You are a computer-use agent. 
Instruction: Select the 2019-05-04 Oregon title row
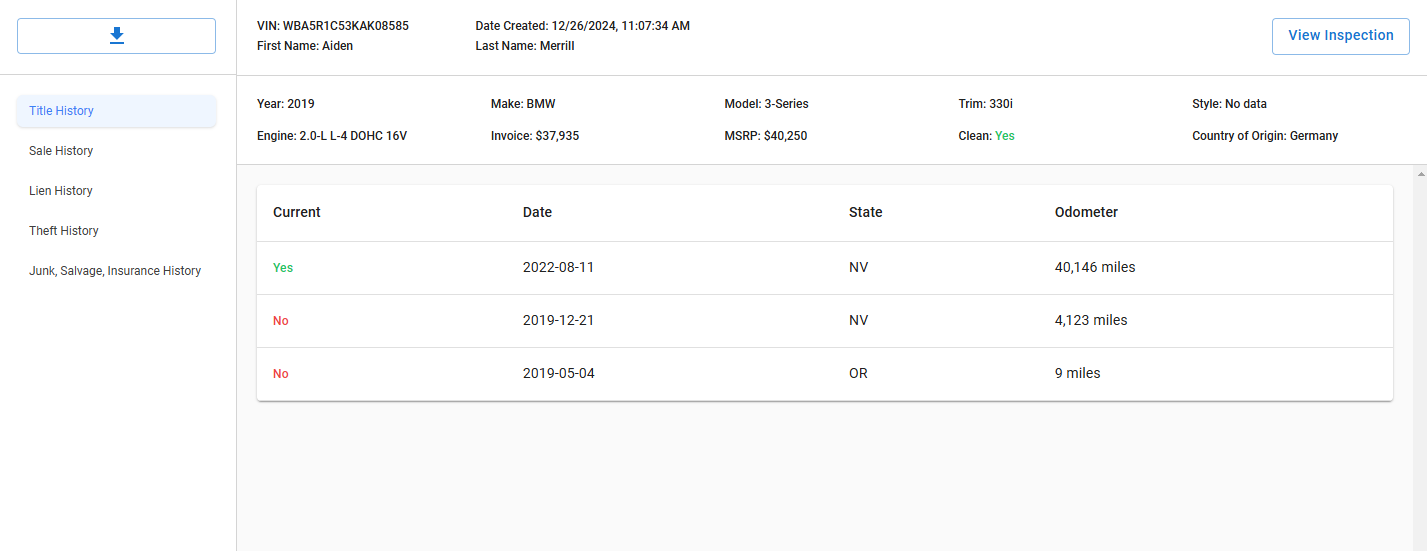[825, 374]
